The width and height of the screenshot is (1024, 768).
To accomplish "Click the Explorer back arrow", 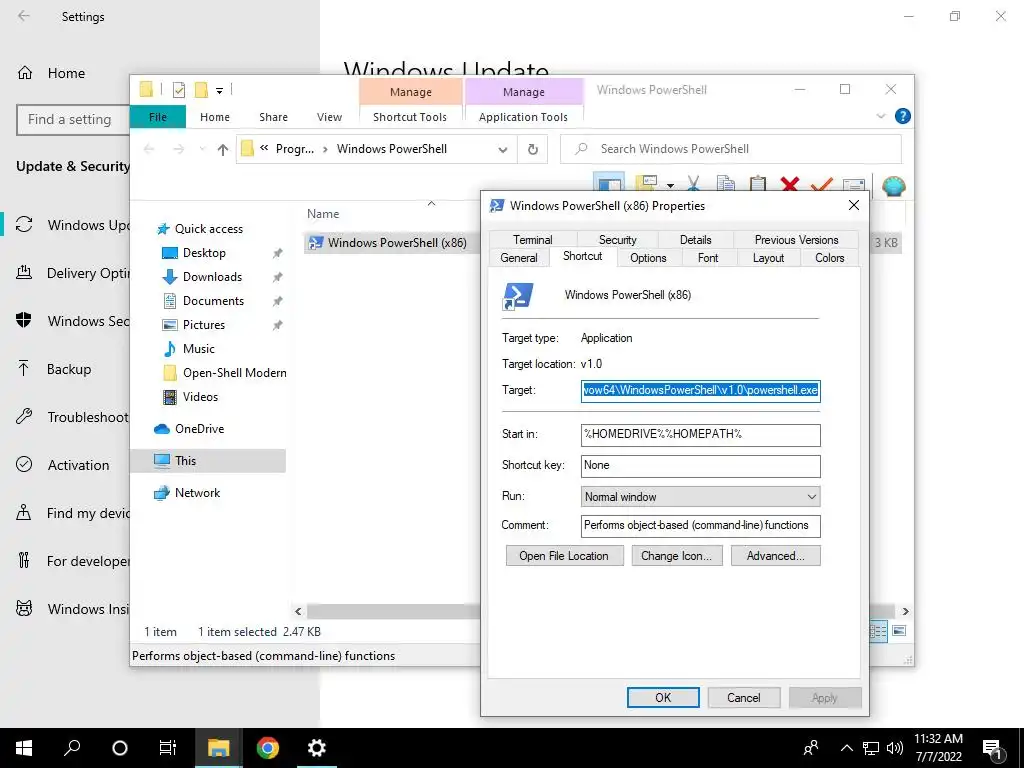I will 149,150.
